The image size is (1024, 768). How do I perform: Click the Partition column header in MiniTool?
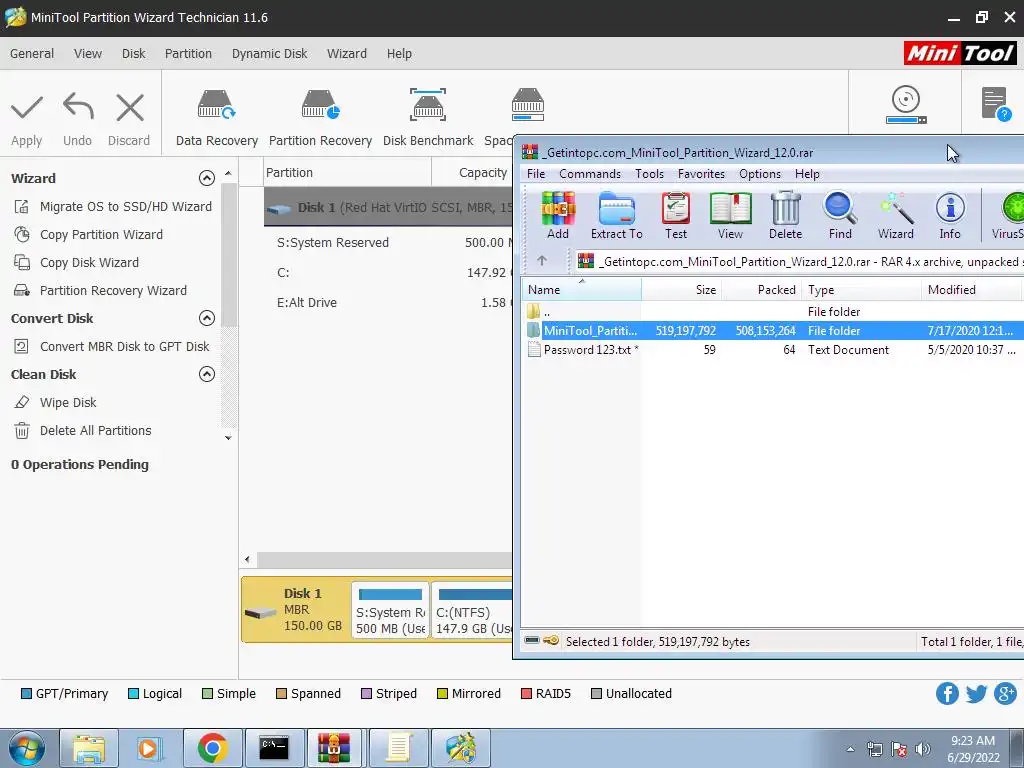point(347,172)
